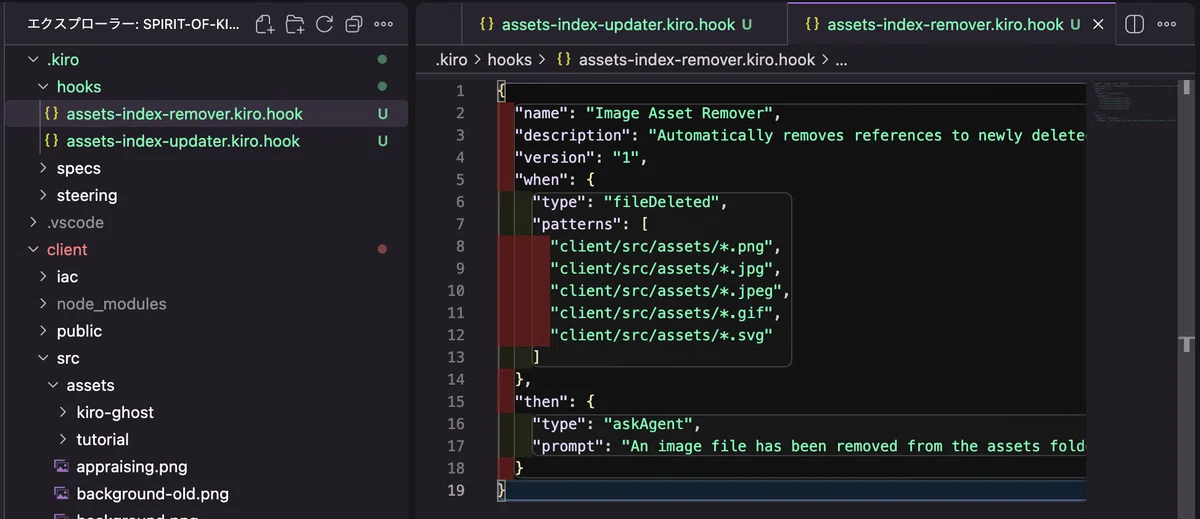Click assets-index-remover.kiro.hook breadcrumb segment
1200x519 pixels.
point(686,60)
